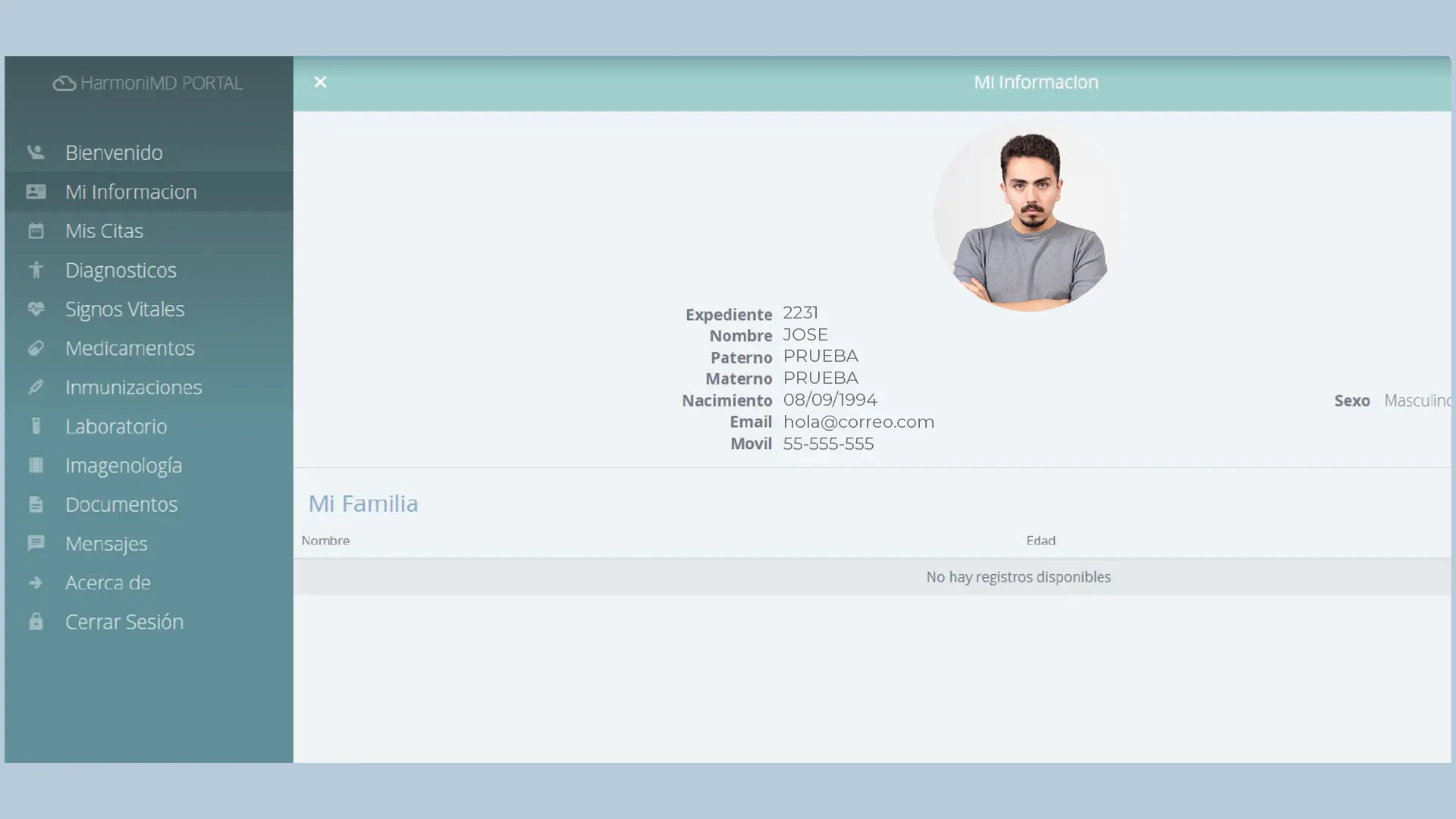Click the Acerca de arrow icon
This screenshot has height=819, width=1456.
36,582
